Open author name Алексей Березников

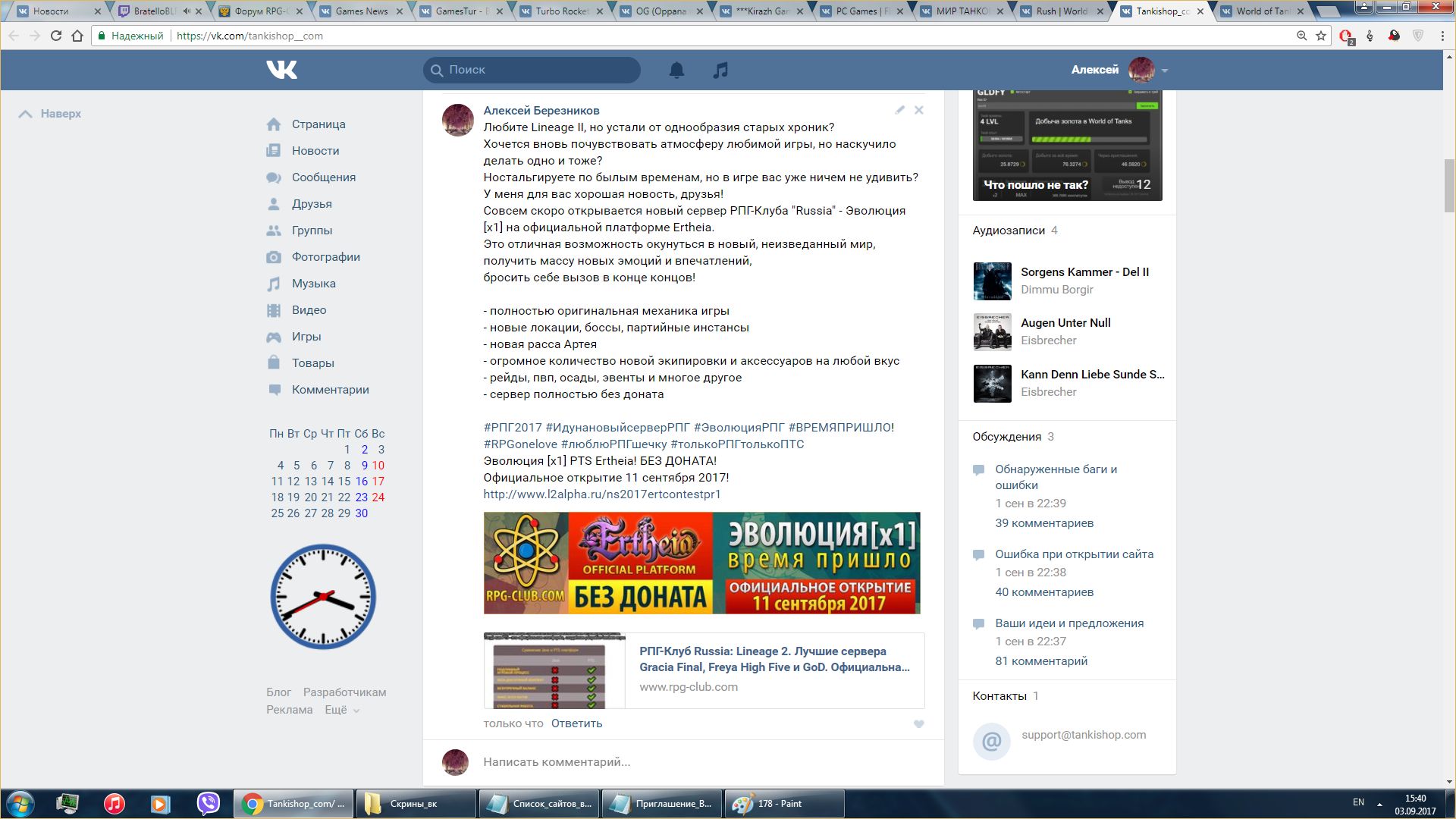(x=541, y=111)
